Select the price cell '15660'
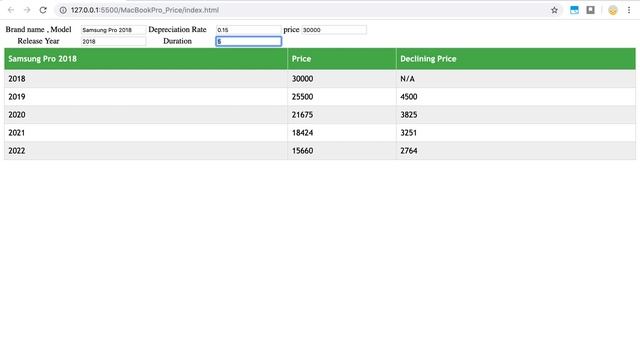640x360 pixels. [342, 151]
